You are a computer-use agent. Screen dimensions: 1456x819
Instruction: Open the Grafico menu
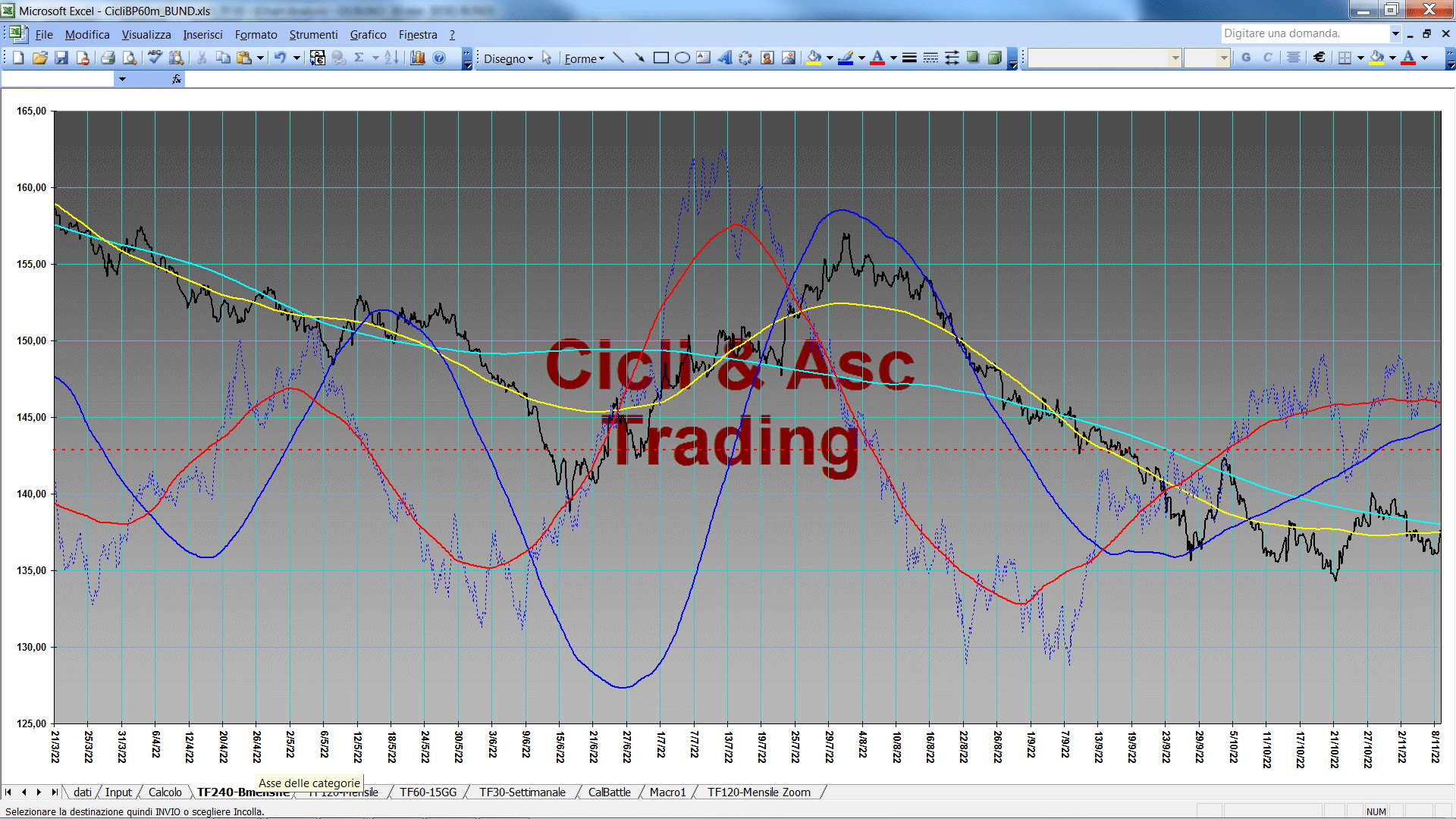(368, 35)
